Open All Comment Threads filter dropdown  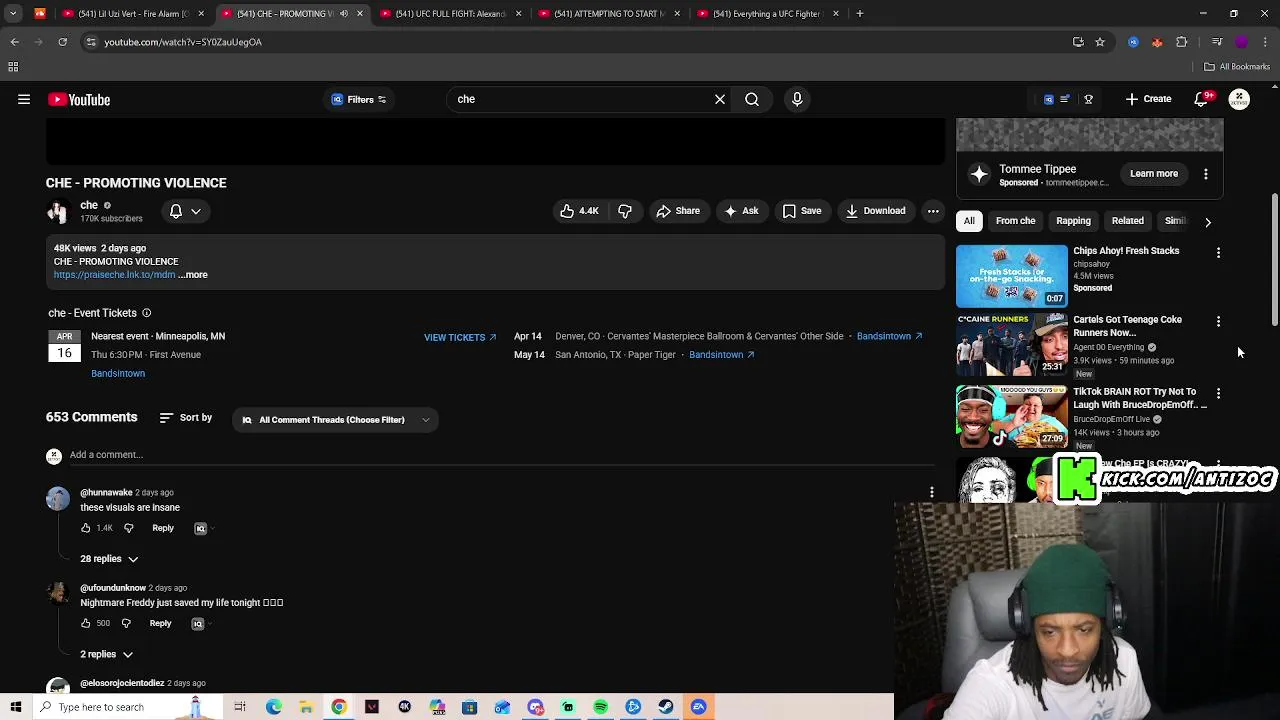pos(336,420)
